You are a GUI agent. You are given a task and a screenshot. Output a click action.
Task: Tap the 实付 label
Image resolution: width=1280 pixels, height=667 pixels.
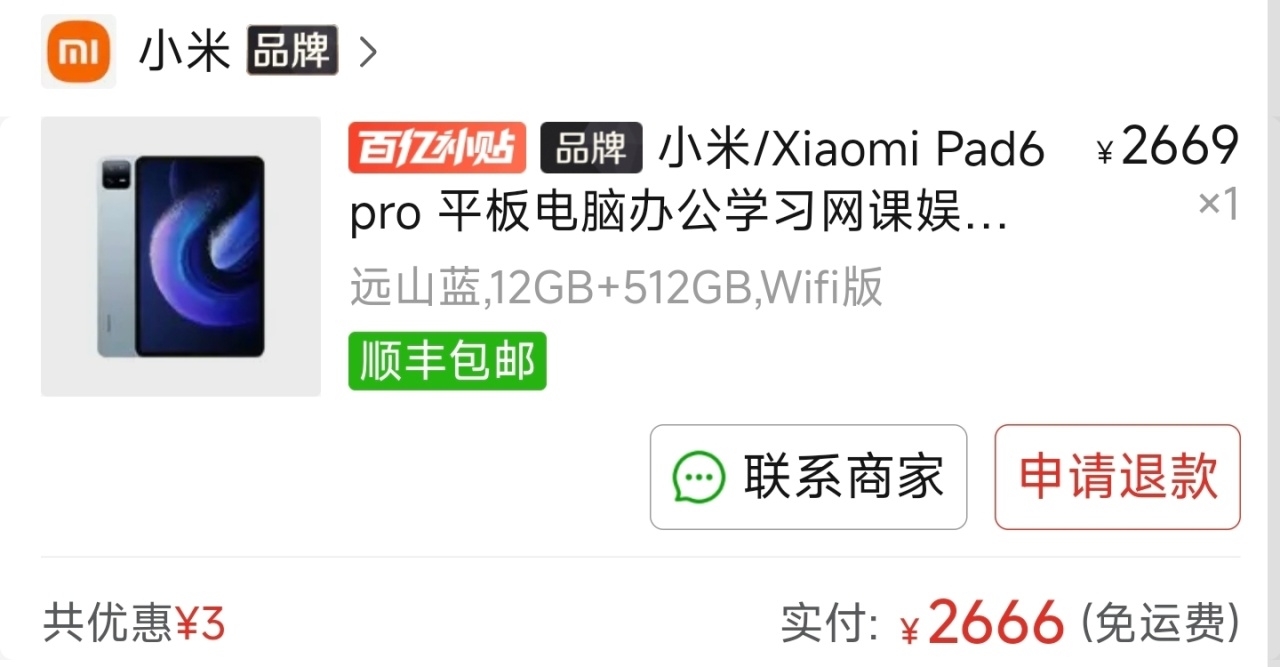[830, 623]
